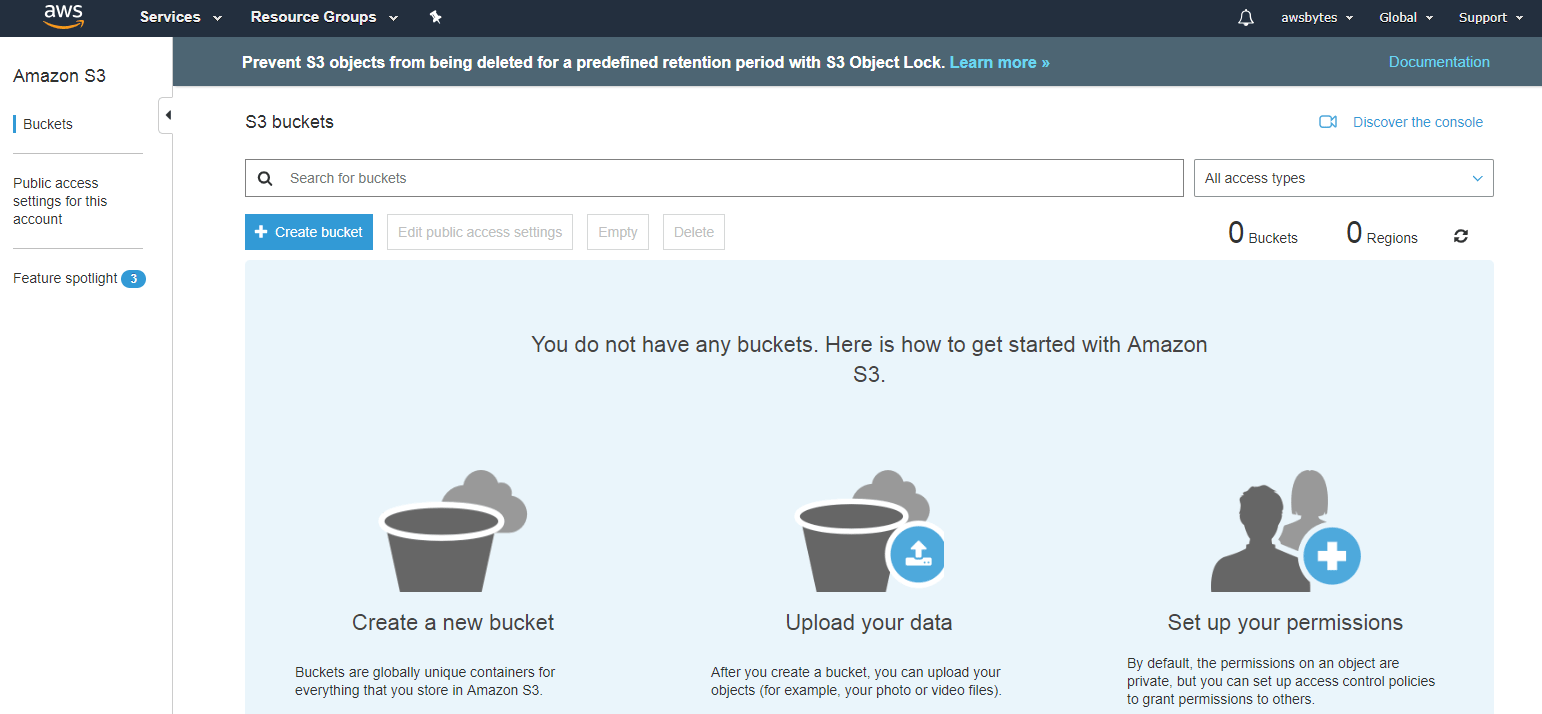Open the awsbytes account dropdown
This screenshot has height=714, width=1542.
click(1317, 17)
